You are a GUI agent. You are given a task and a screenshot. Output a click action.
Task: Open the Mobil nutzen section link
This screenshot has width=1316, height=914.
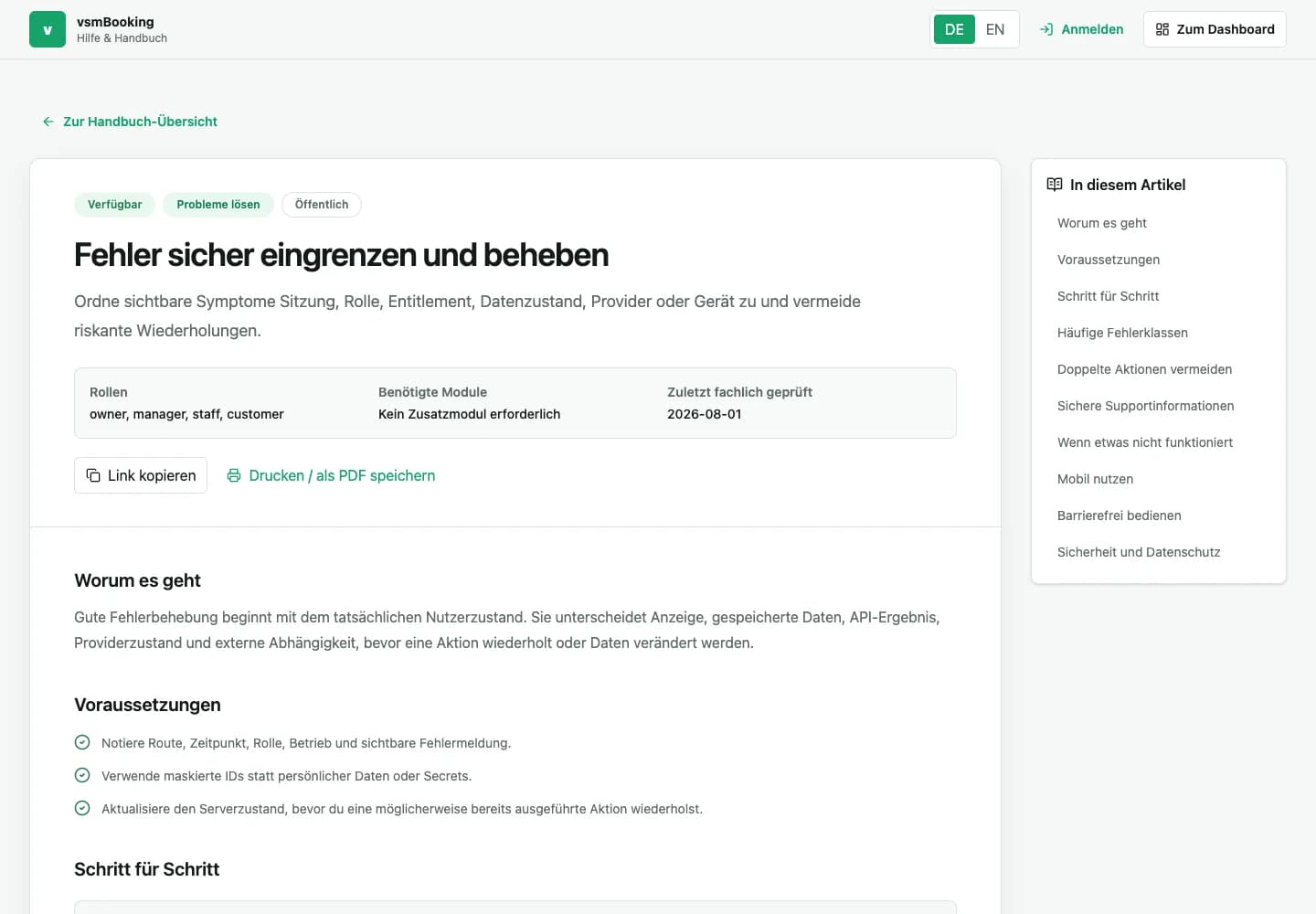(x=1095, y=479)
